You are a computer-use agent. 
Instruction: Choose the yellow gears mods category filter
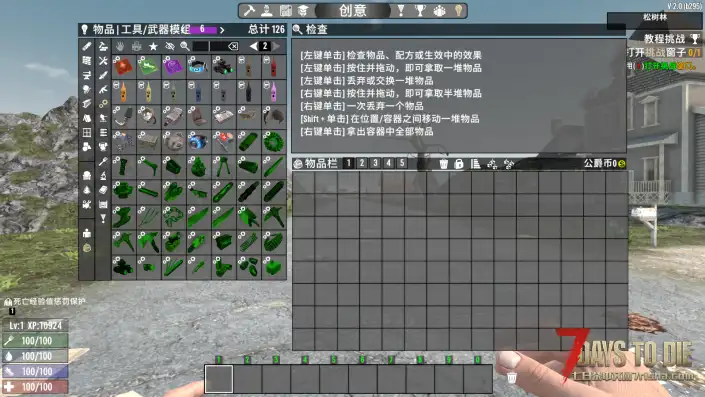click(103, 104)
